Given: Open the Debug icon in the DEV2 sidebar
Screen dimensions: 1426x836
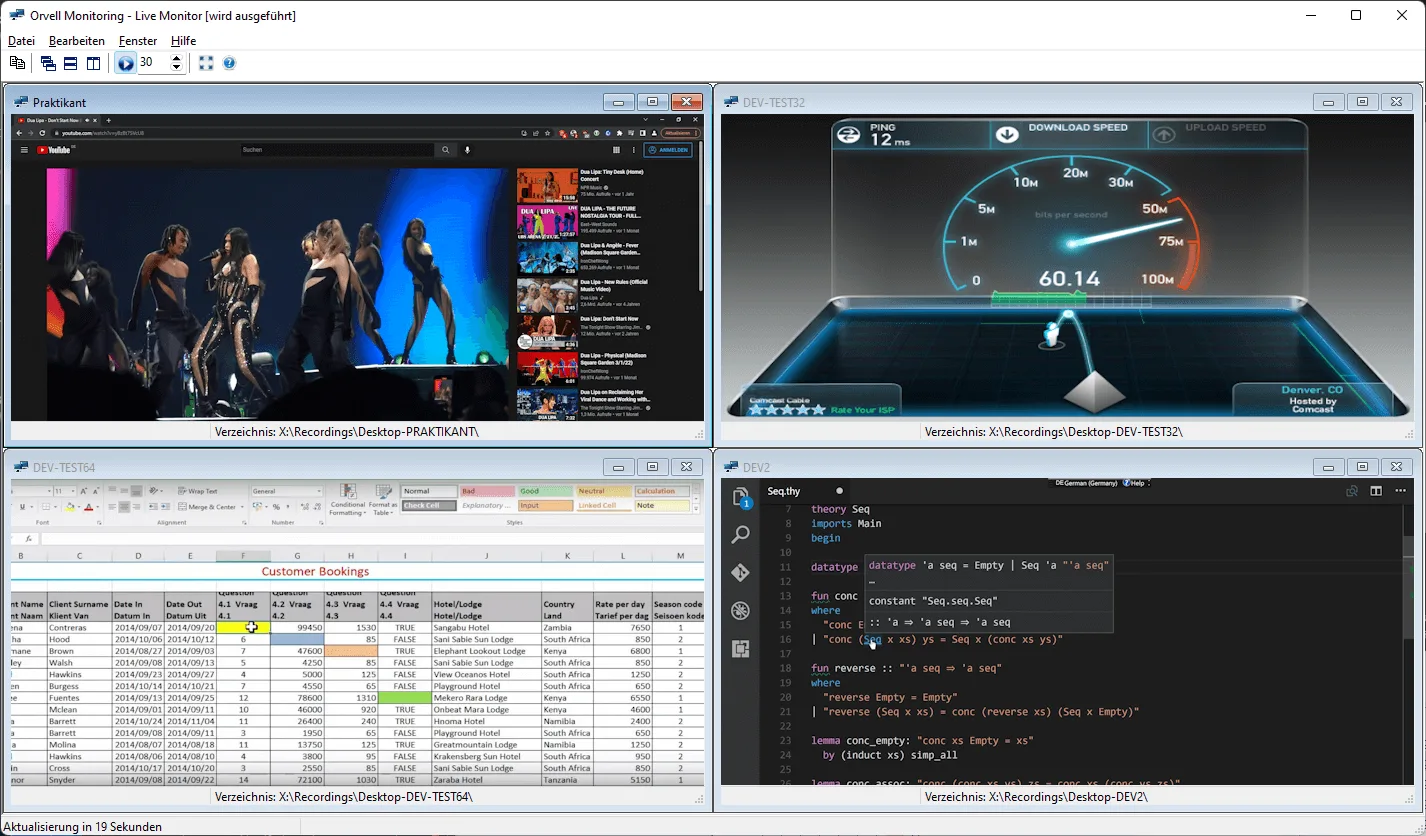Looking at the screenshot, I should tap(741, 610).
